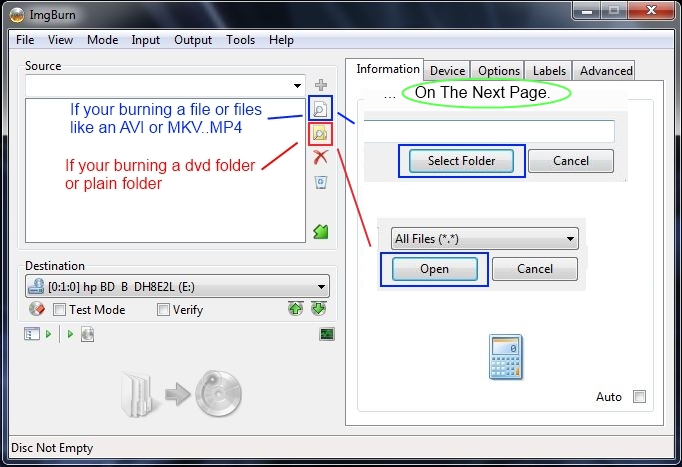Switch to the Advanced tab
This screenshot has width=682, height=467.
[x=606, y=70]
